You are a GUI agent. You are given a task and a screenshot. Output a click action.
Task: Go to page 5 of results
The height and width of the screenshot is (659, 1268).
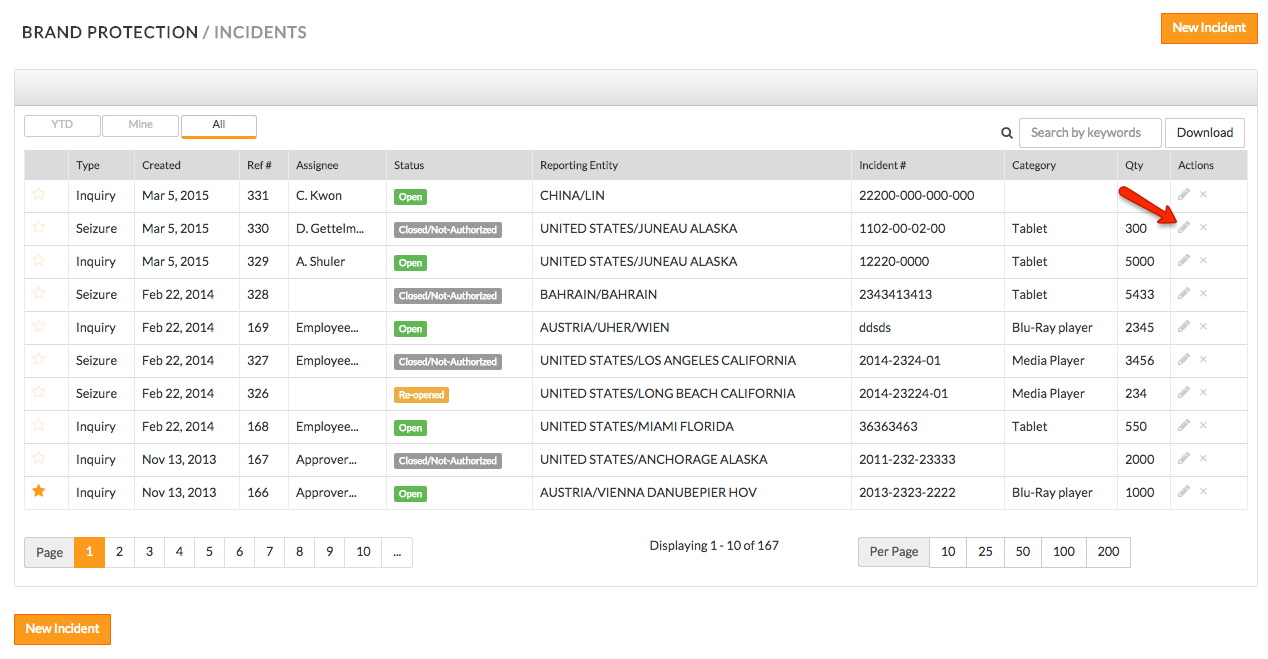click(209, 552)
